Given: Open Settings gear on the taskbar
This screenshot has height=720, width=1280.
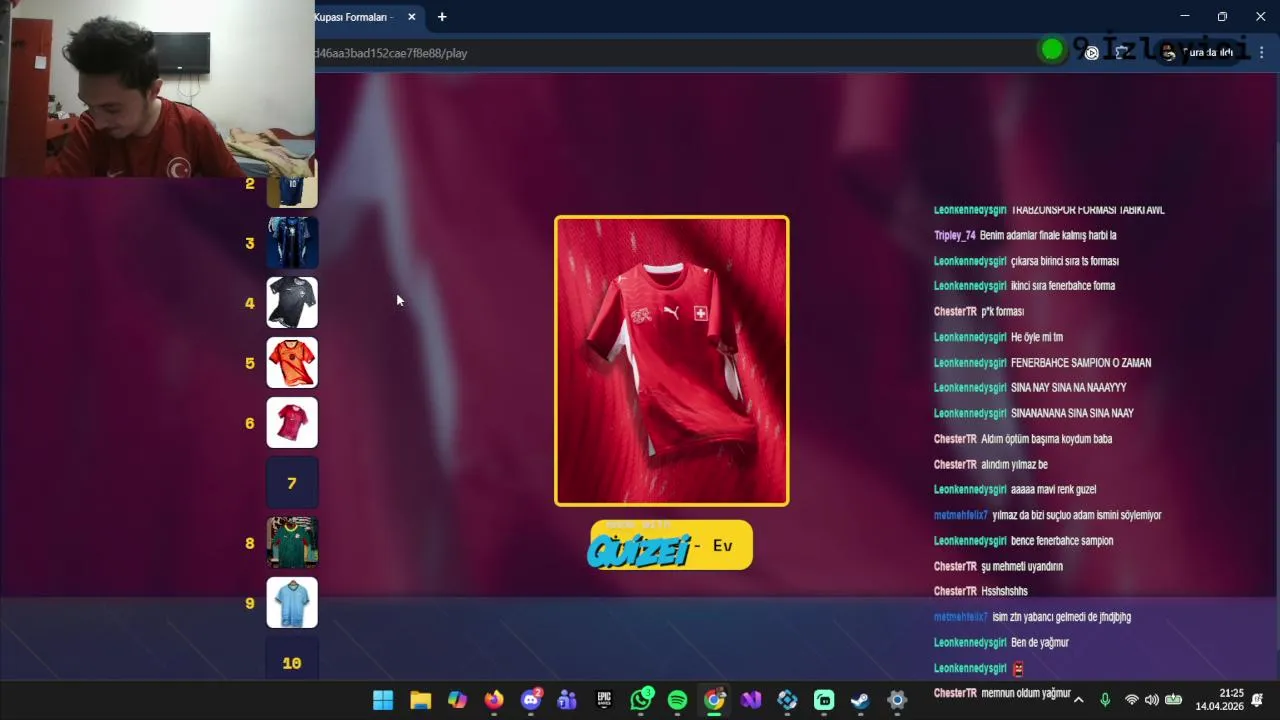Looking at the screenshot, I should [897, 700].
